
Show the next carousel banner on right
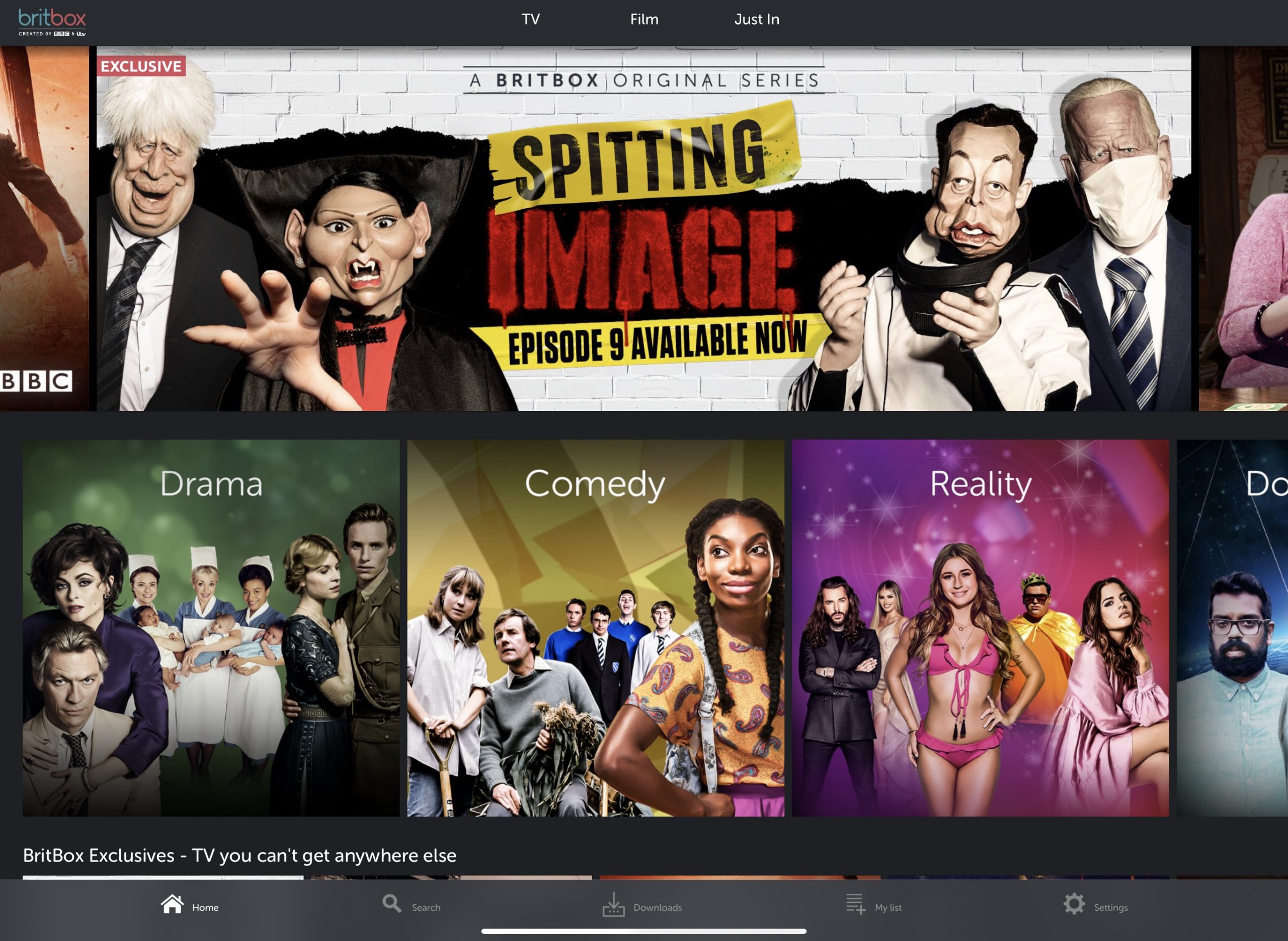pyautogui.click(x=1245, y=228)
